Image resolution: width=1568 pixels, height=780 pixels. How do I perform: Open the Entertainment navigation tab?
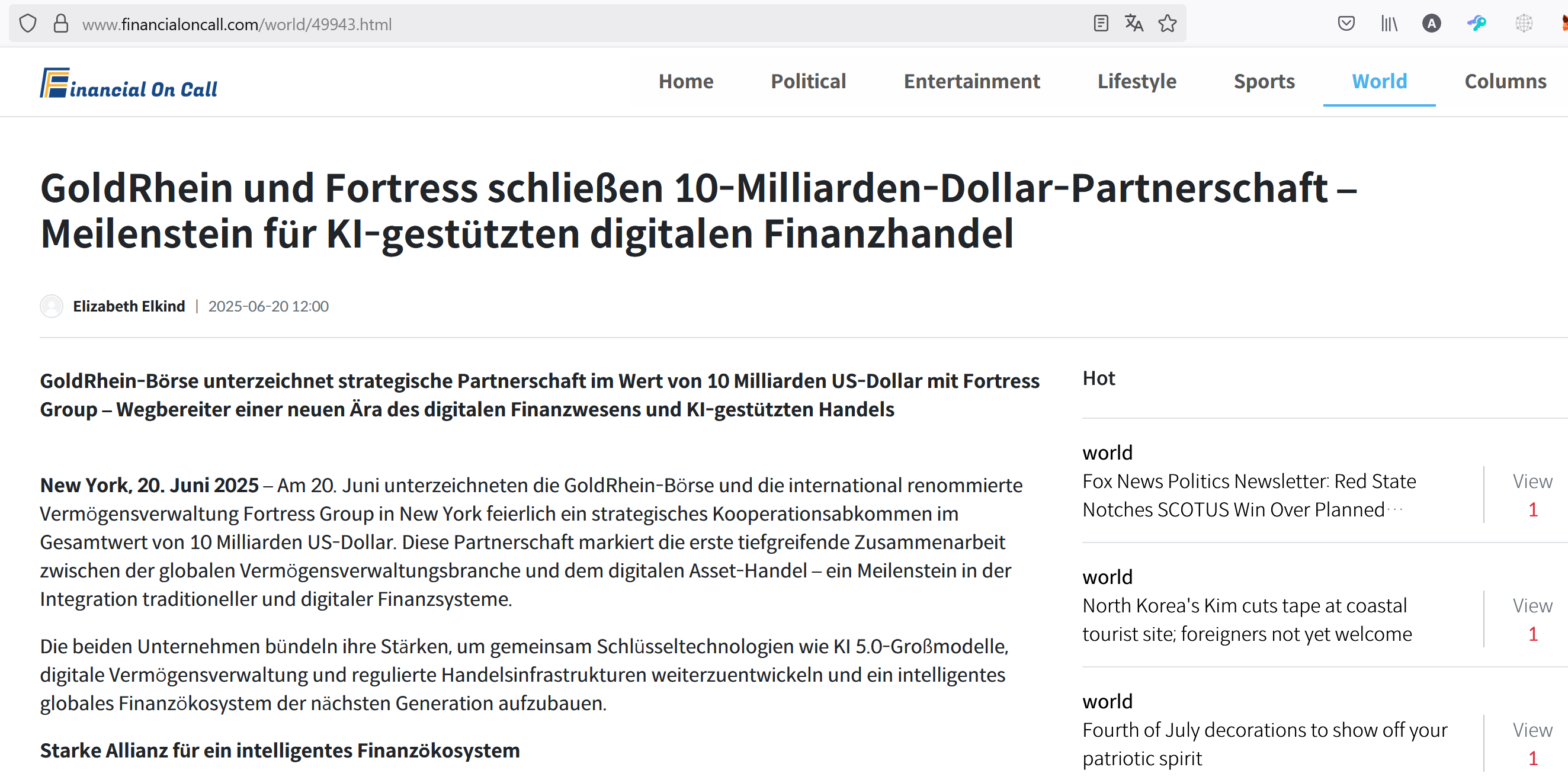972,81
